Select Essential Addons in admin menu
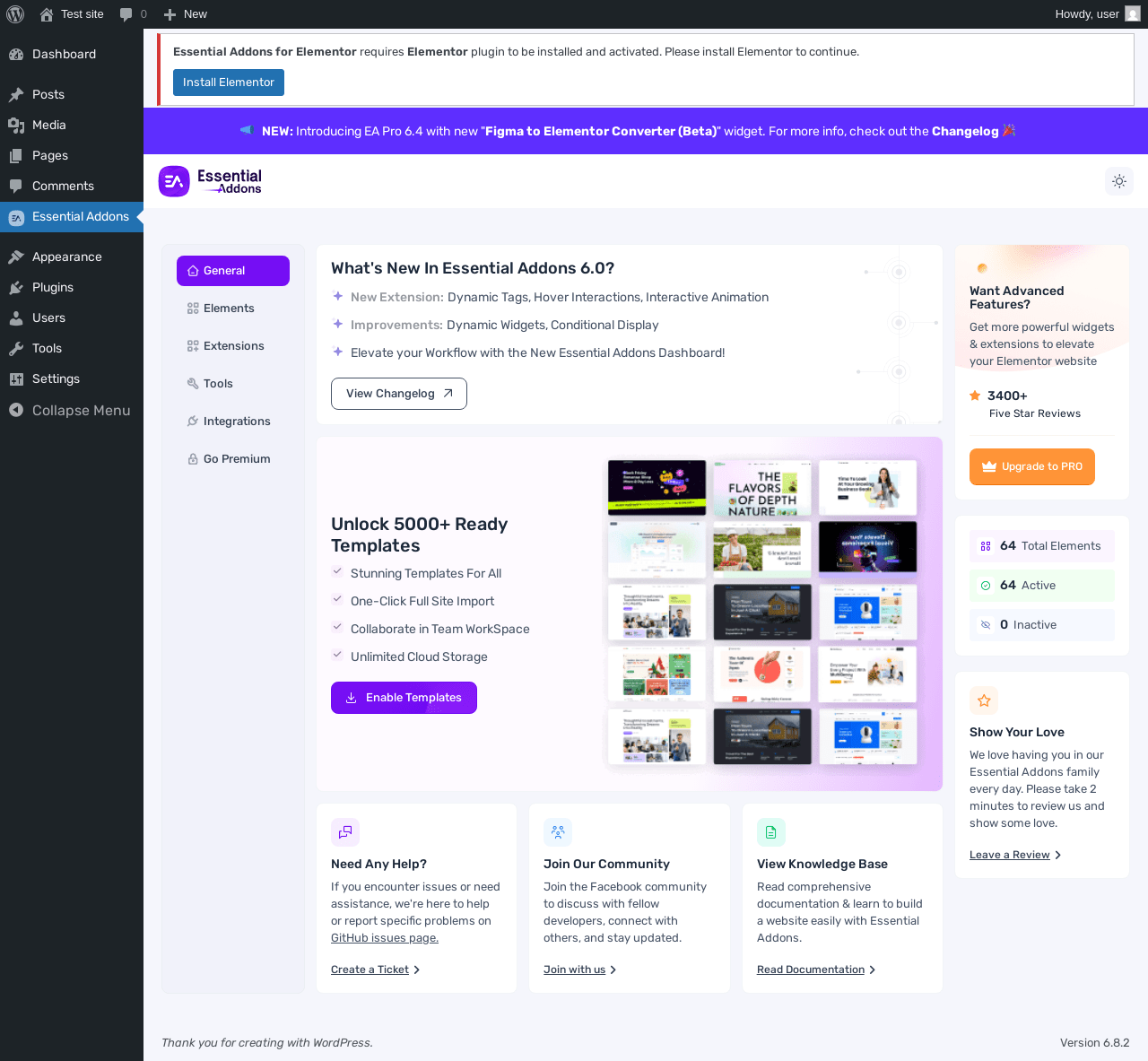1148x1061 pixels. coord(72,217)
